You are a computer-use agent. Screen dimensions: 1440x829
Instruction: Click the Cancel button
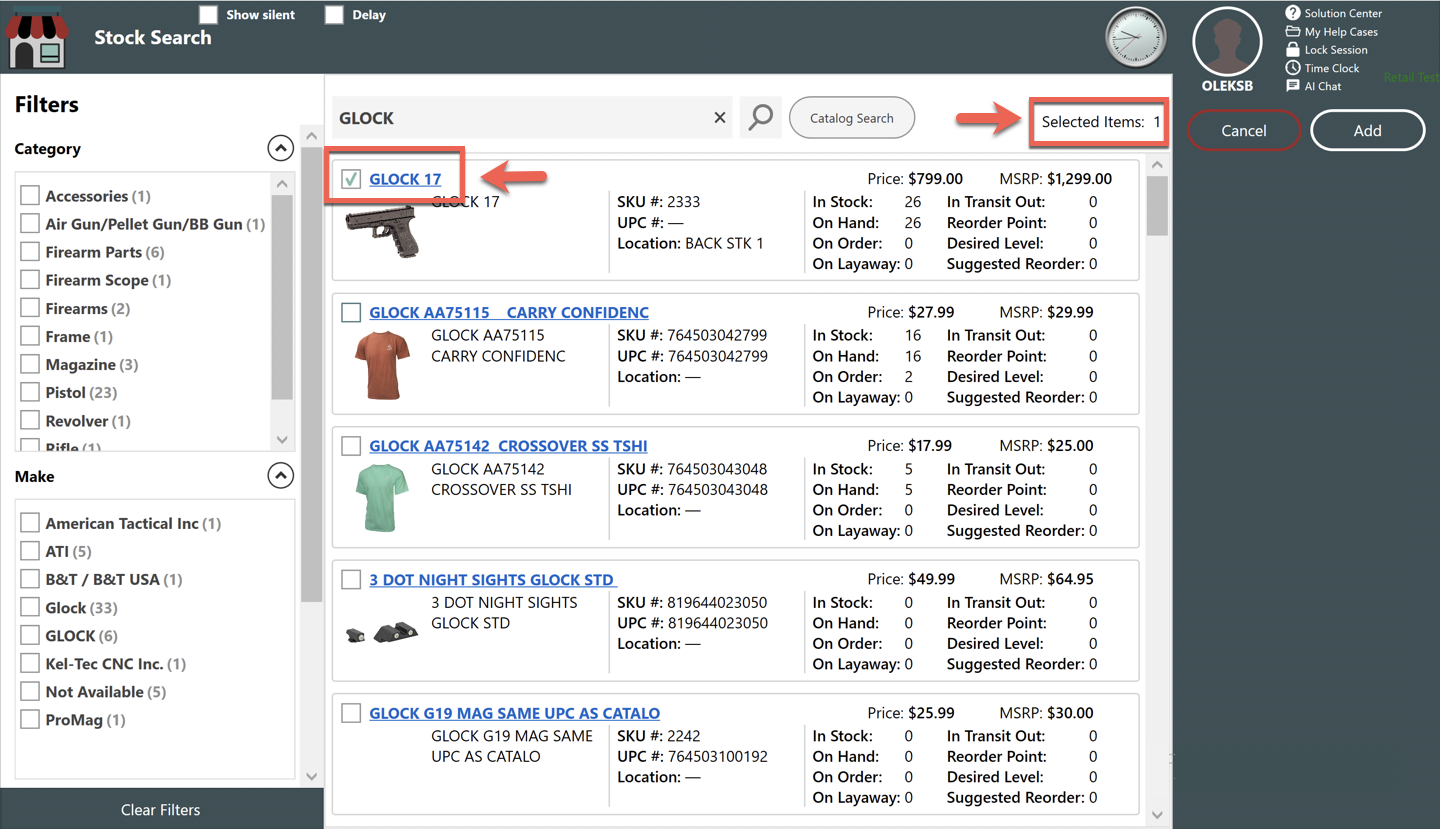pyautogui.click(x=1244, y=130)
